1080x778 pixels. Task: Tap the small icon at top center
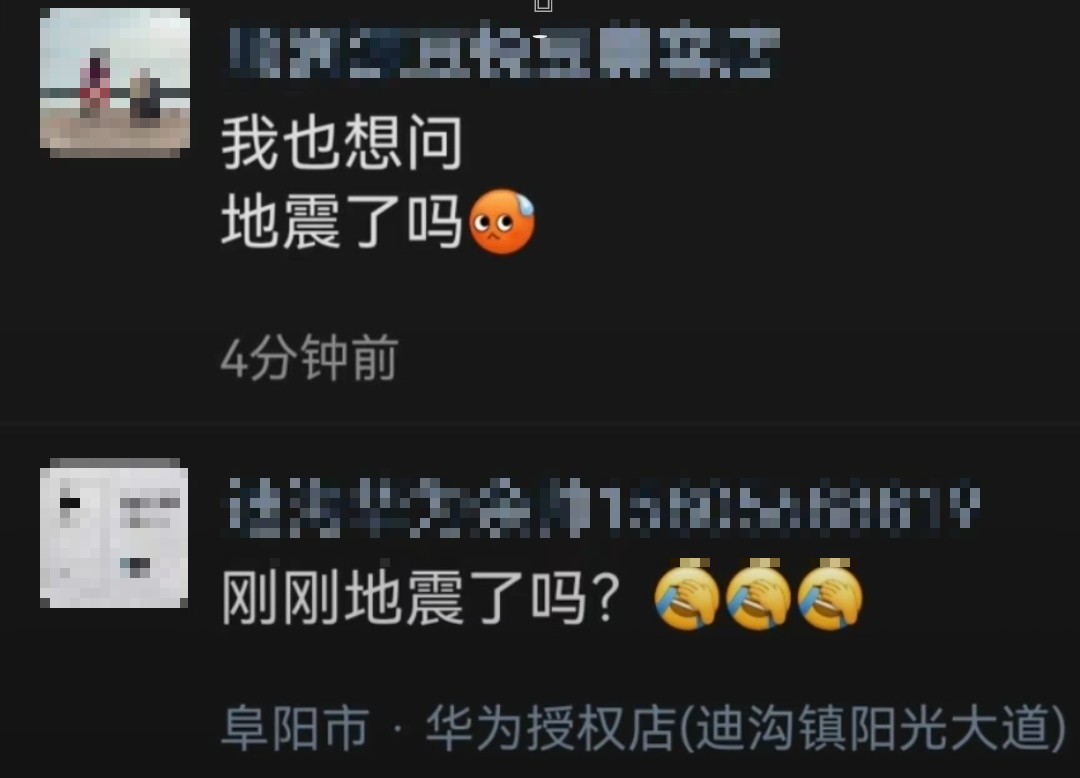point(543,6)
